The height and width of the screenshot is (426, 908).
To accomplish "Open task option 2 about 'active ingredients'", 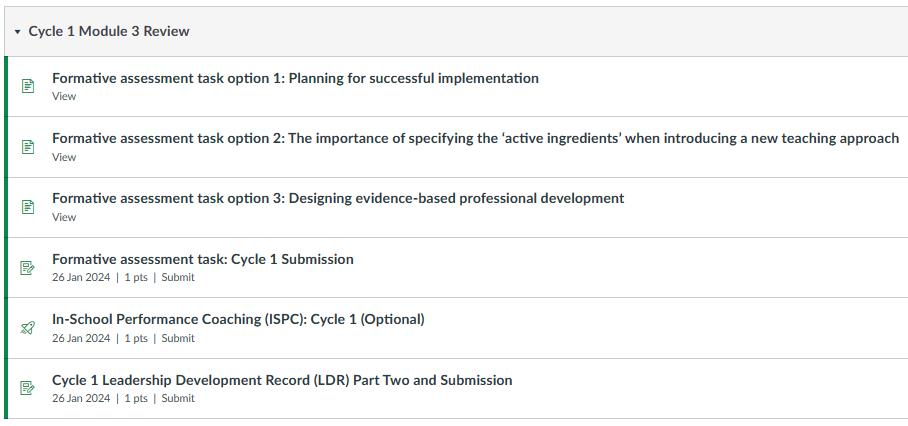I will pyautogui.click(x=475, y=138).
